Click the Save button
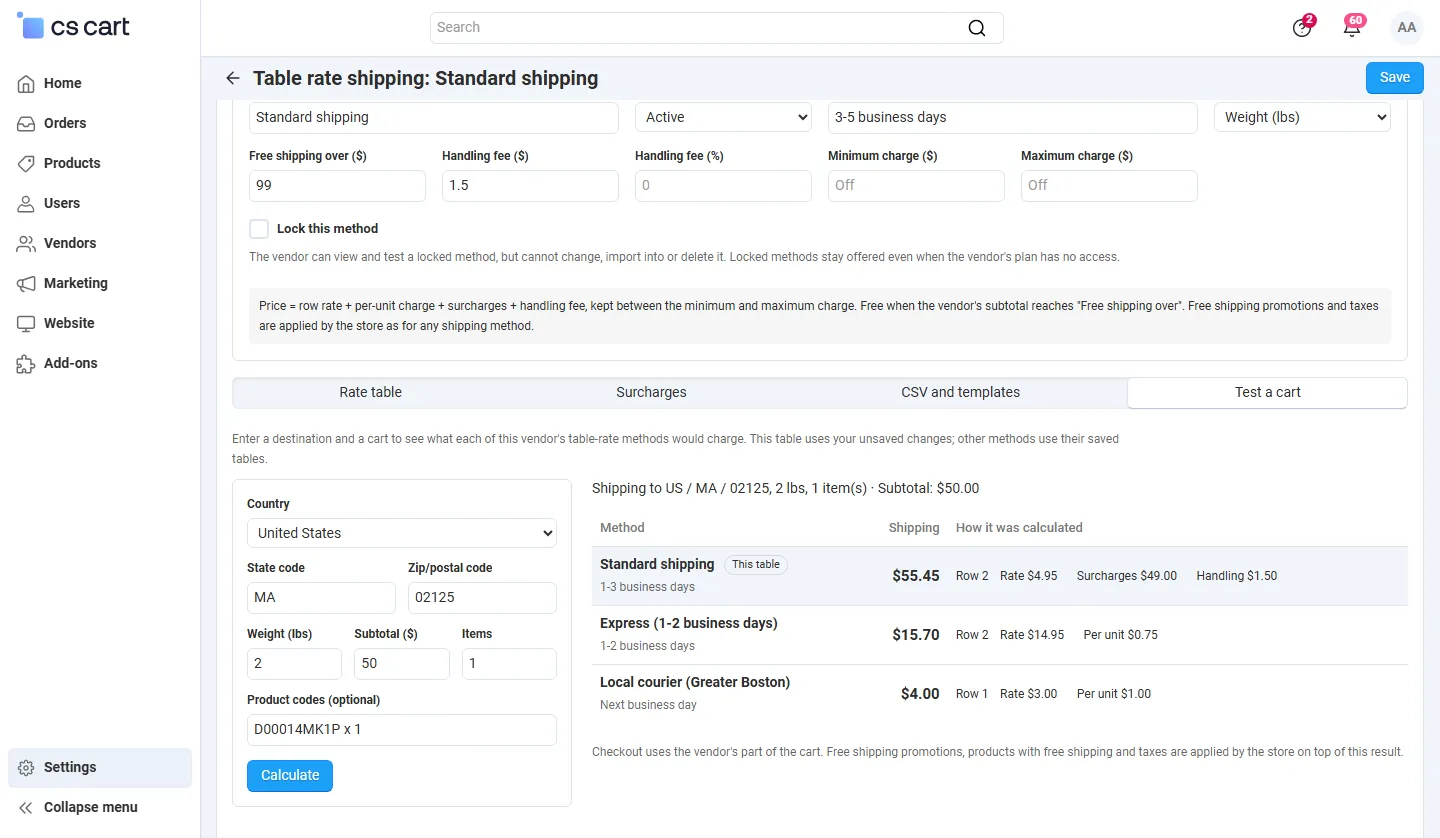Screen dimensions: 1440x838 coord(1395,78)
